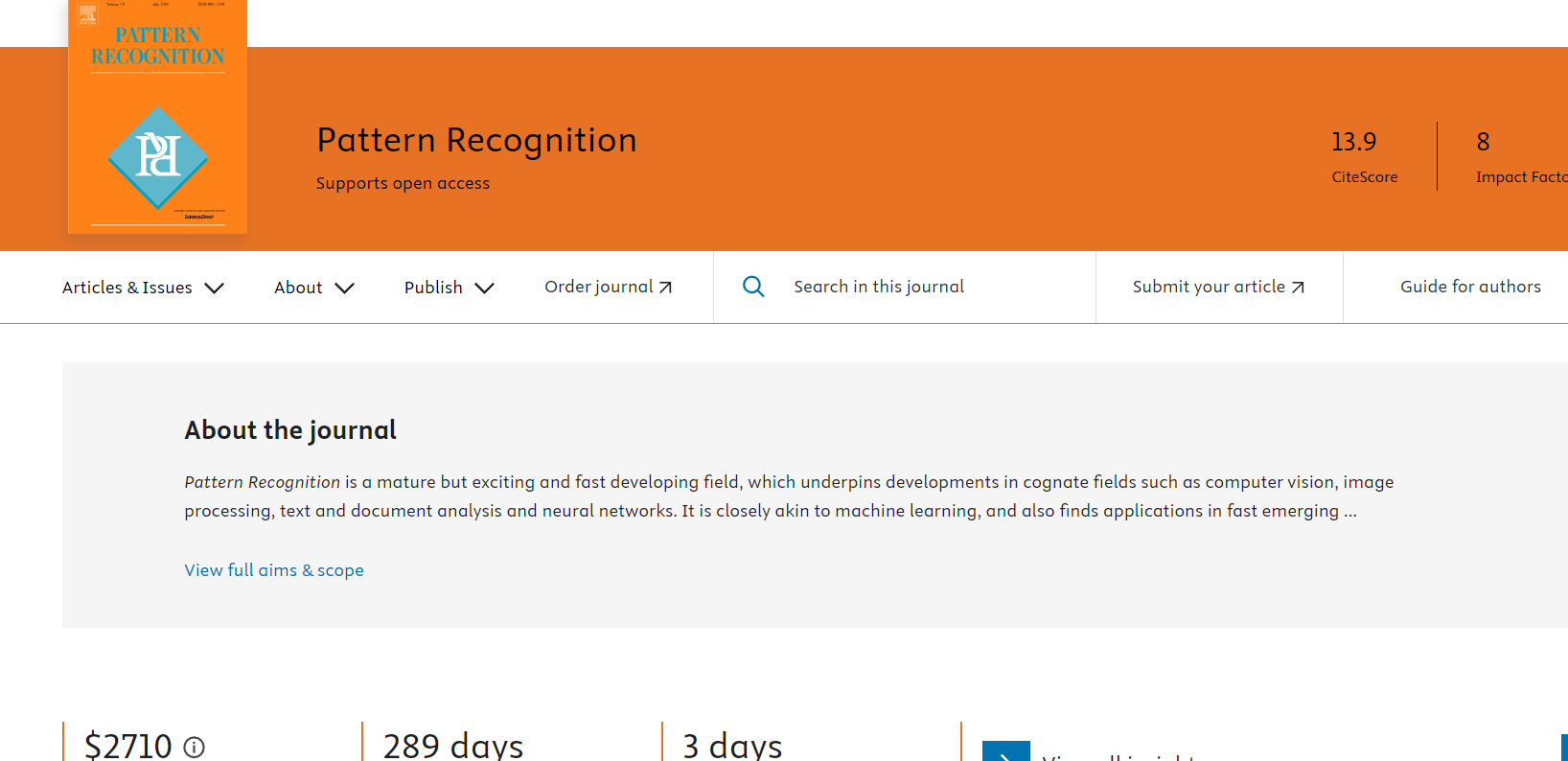Expand the Publish dropdown menu

coord(450,288)
